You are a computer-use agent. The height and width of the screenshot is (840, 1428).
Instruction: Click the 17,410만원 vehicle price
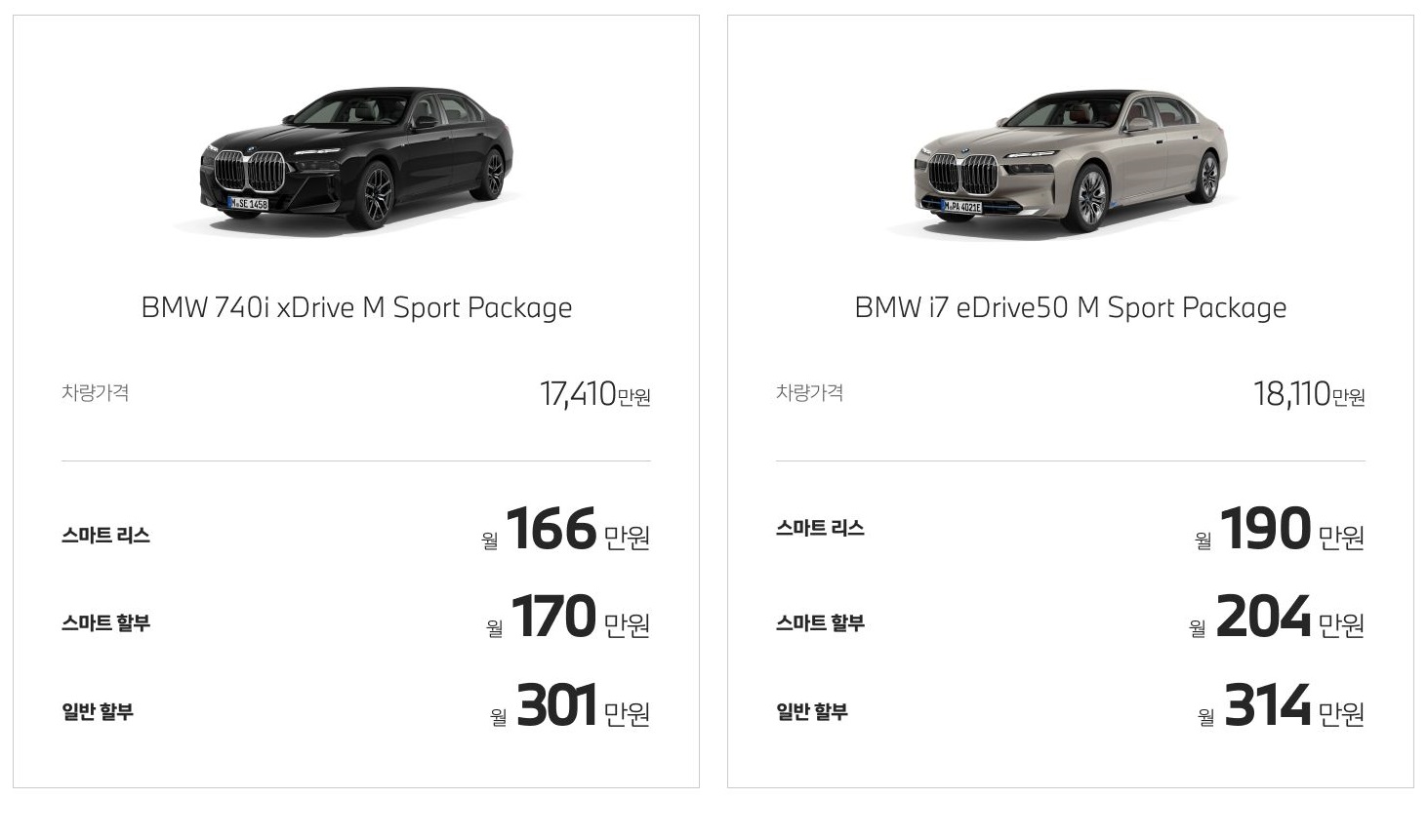[x=595, y=394]
